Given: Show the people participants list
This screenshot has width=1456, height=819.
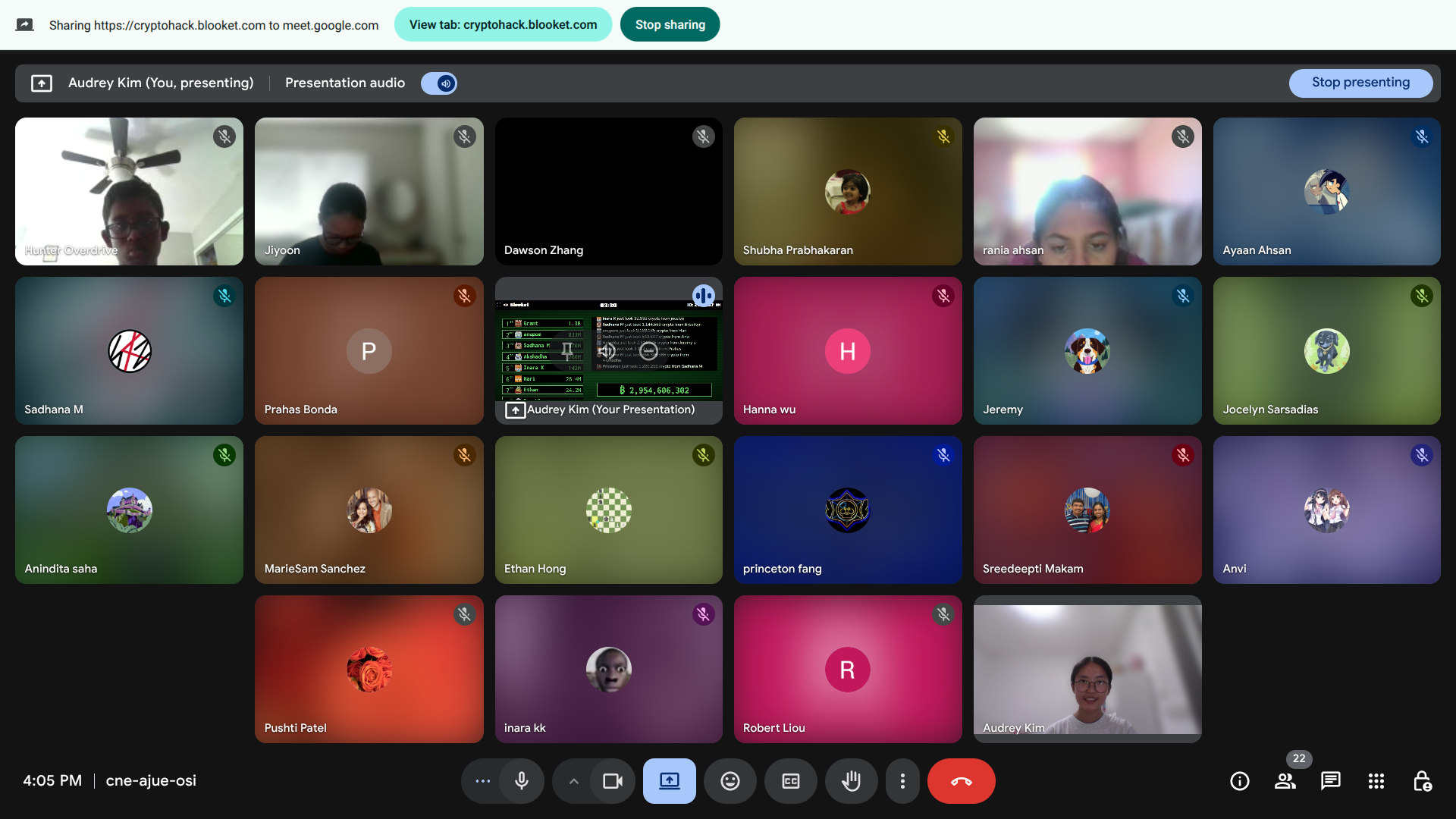Looking at the screenshot, I should coord(1285,781).
